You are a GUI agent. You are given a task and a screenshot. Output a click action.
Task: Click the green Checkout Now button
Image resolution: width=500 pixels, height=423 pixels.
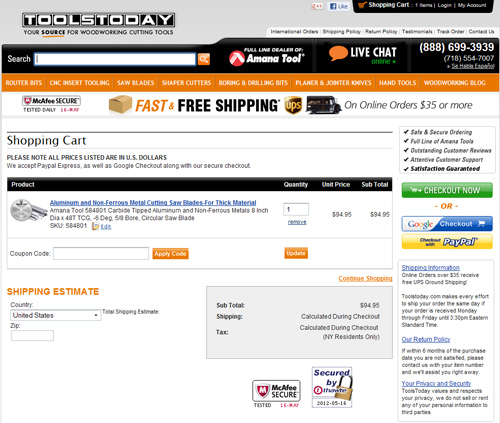447,190
